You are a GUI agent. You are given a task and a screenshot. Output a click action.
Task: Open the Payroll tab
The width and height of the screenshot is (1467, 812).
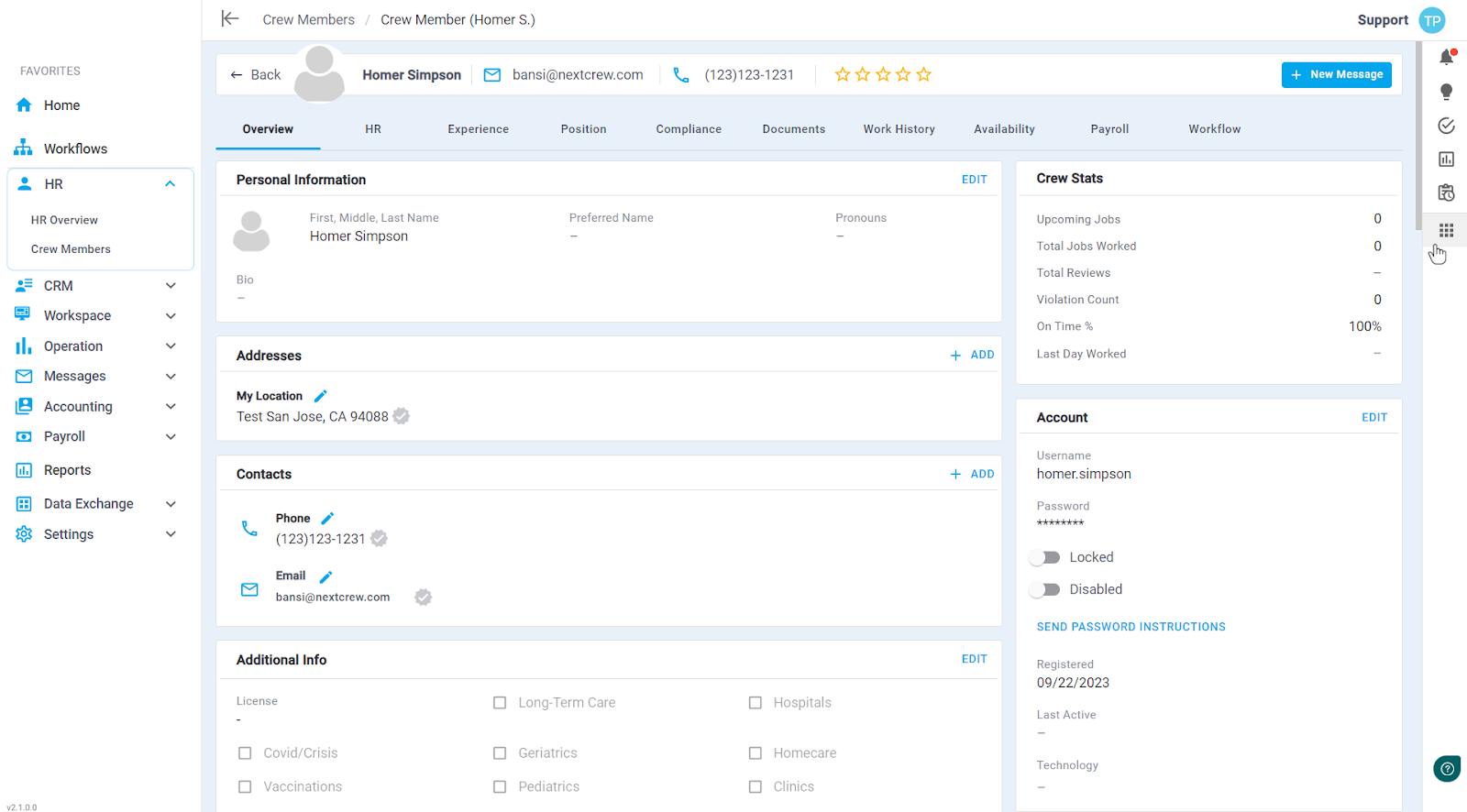click(1109, 129)
